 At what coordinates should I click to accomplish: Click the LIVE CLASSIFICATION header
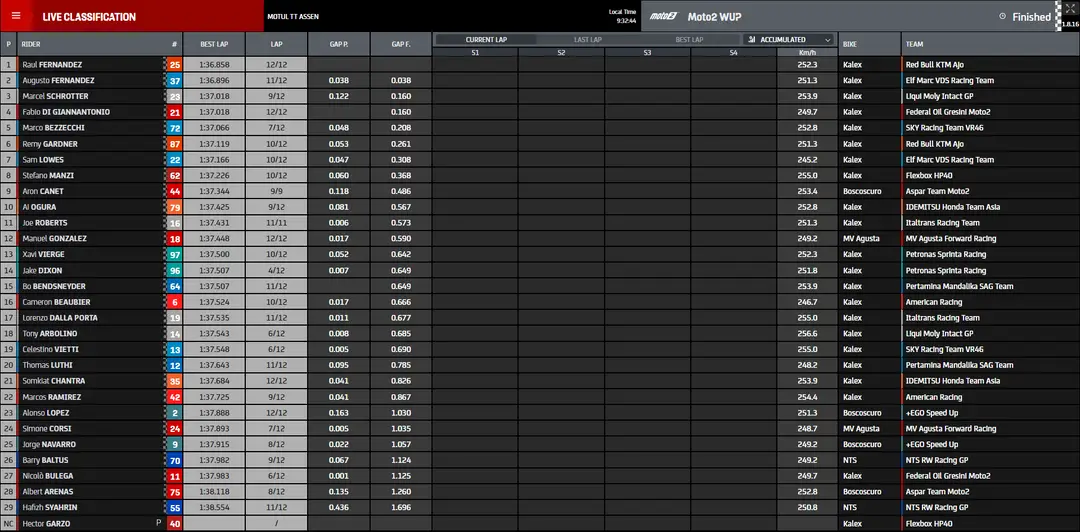(89, 17)
